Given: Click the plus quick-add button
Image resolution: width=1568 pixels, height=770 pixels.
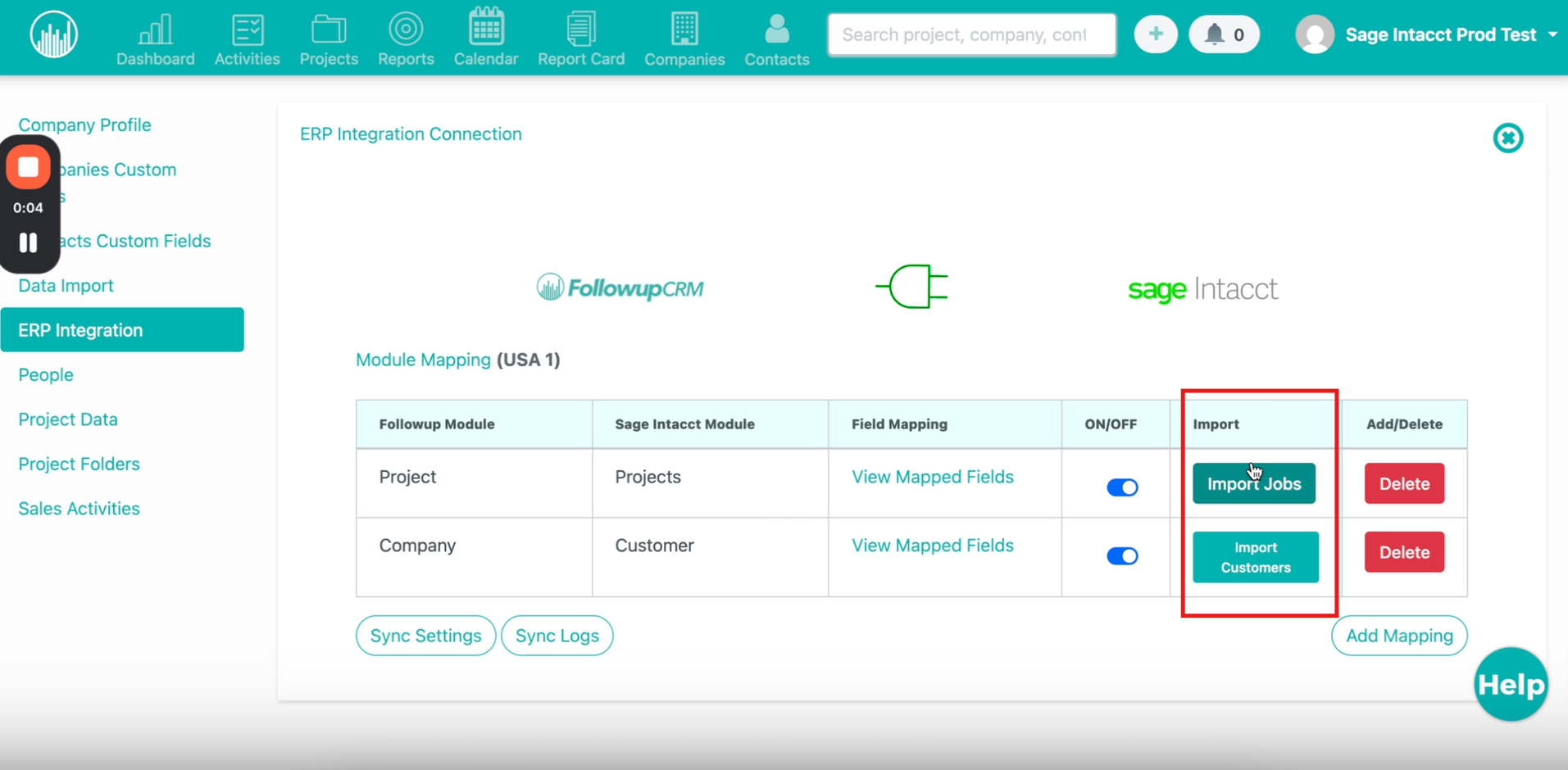Looking at the screenshot, I should tap(1155, 34).
